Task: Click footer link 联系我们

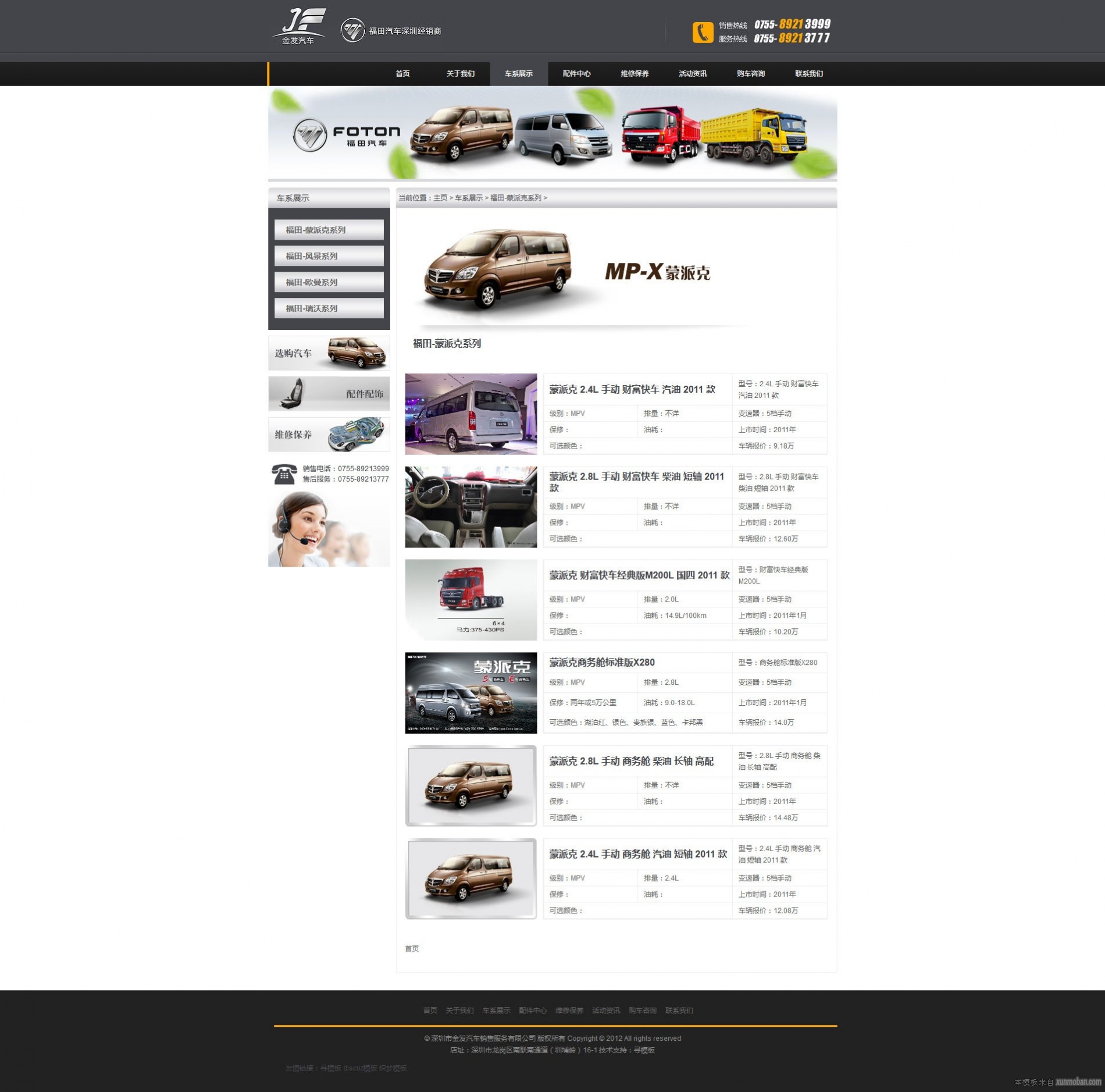Action: click(x=679, y=1011)
